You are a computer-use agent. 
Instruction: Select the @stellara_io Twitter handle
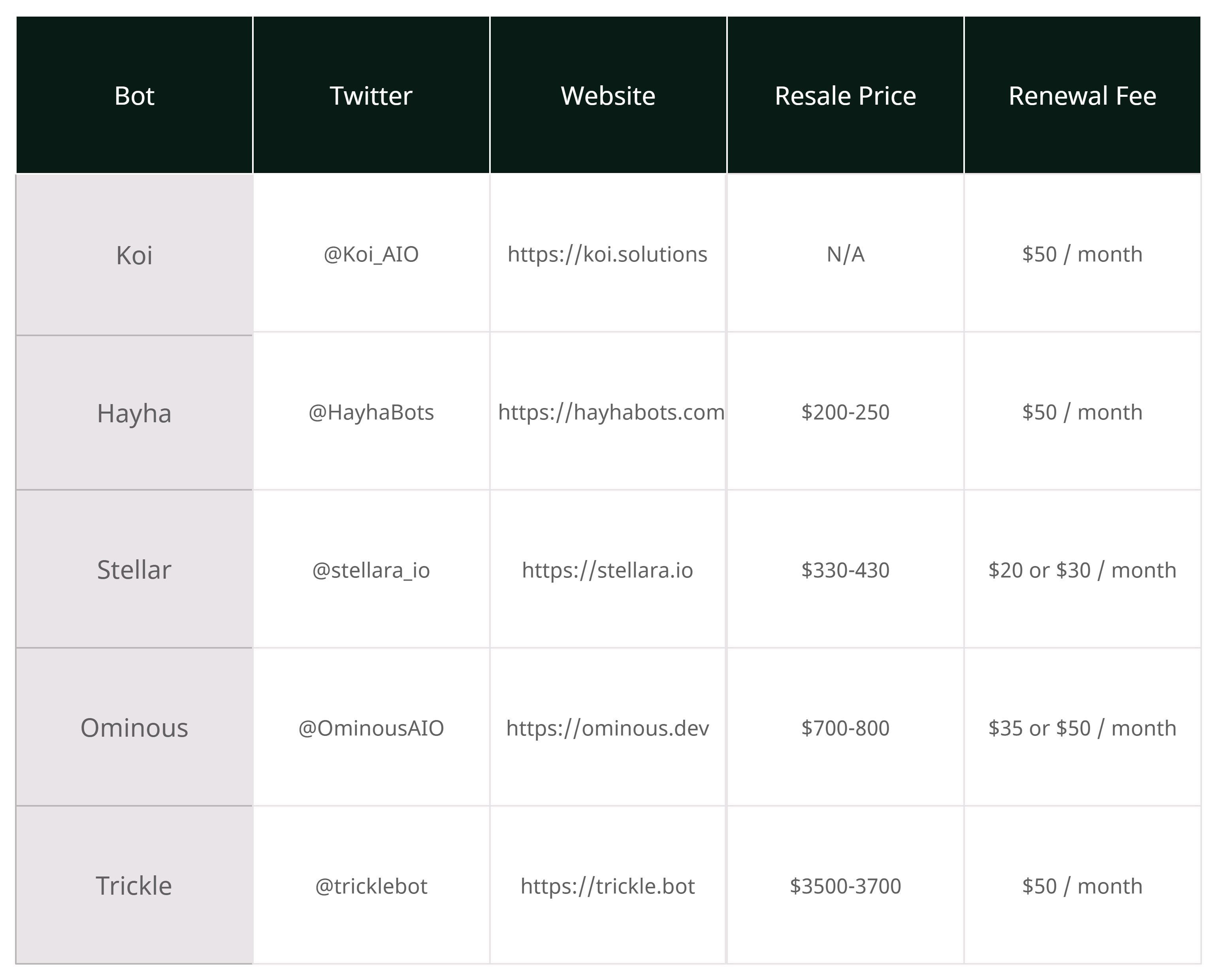371,571
